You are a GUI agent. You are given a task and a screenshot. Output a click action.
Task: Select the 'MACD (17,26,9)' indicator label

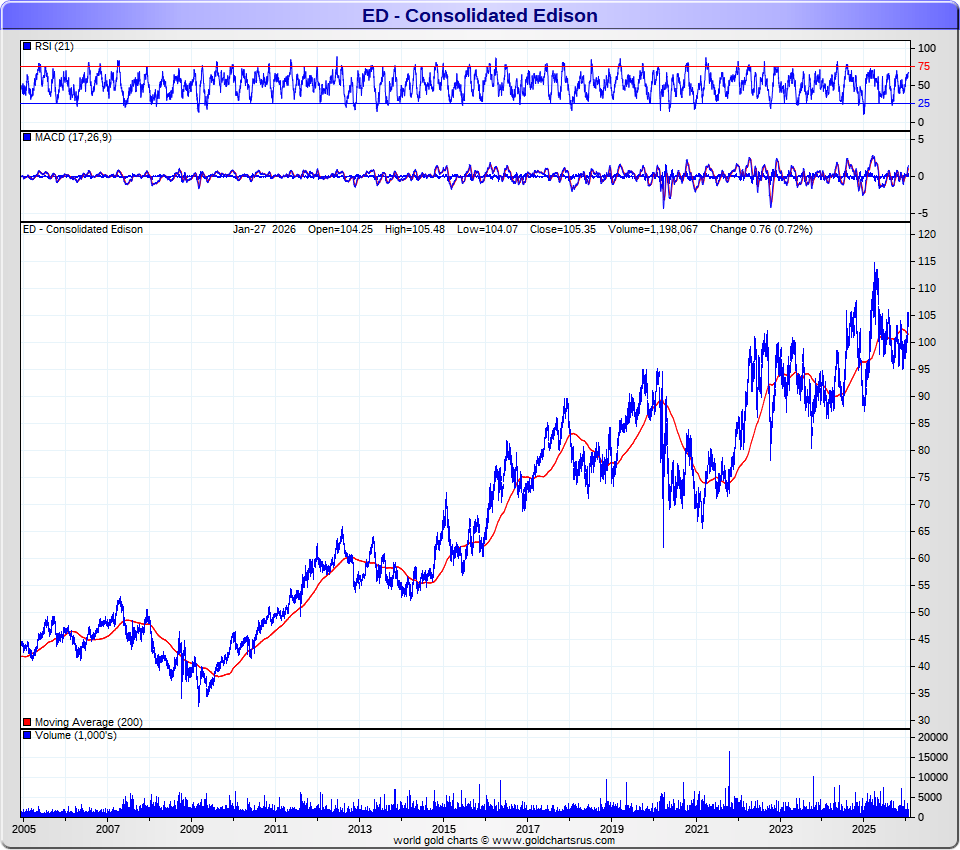[73, 137]
